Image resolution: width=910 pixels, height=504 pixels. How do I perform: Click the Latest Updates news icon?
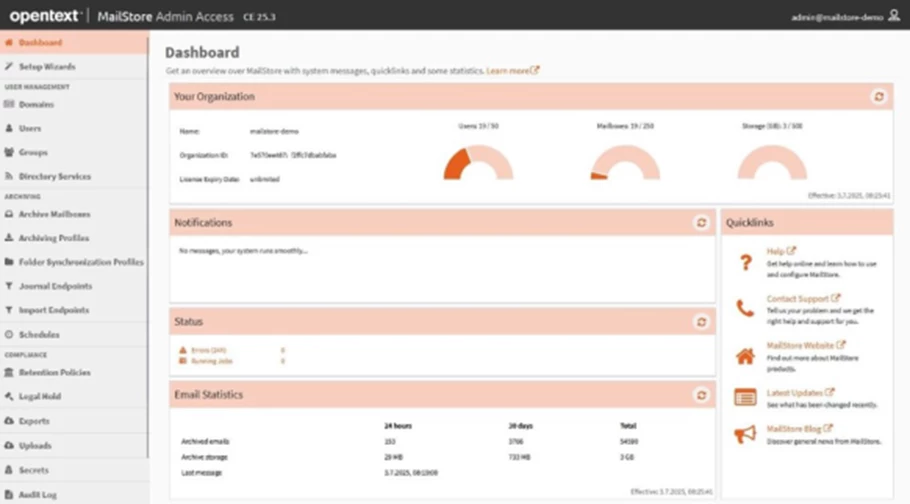click(x=745, y=397)
